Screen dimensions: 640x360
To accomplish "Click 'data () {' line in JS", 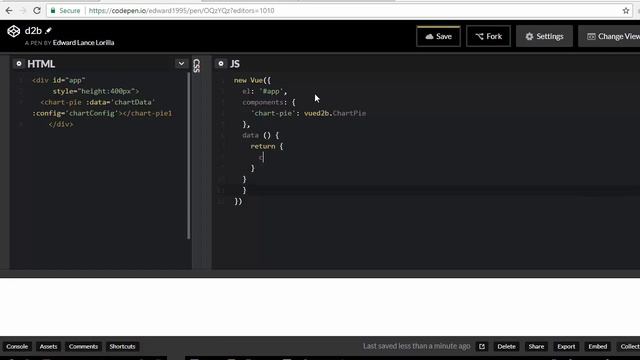I will (x=260, y=135).
